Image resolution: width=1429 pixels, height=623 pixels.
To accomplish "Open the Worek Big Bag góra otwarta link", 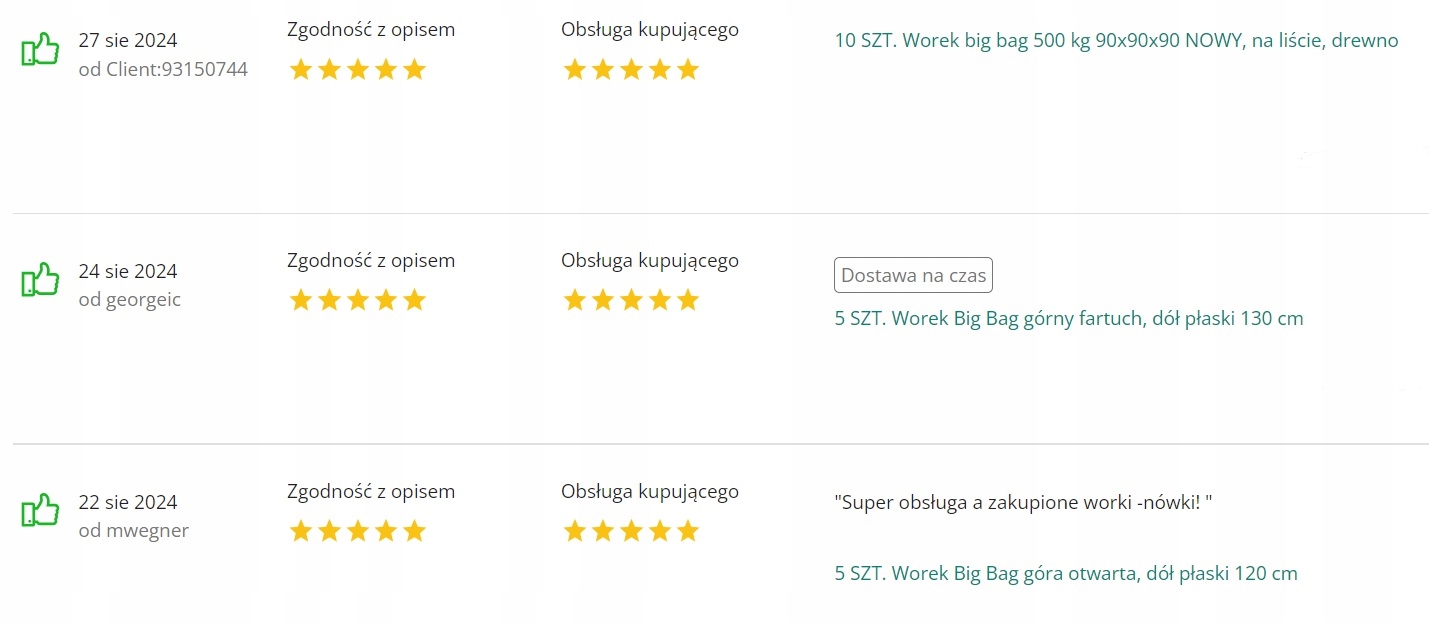I will [x=1066, y=574].
